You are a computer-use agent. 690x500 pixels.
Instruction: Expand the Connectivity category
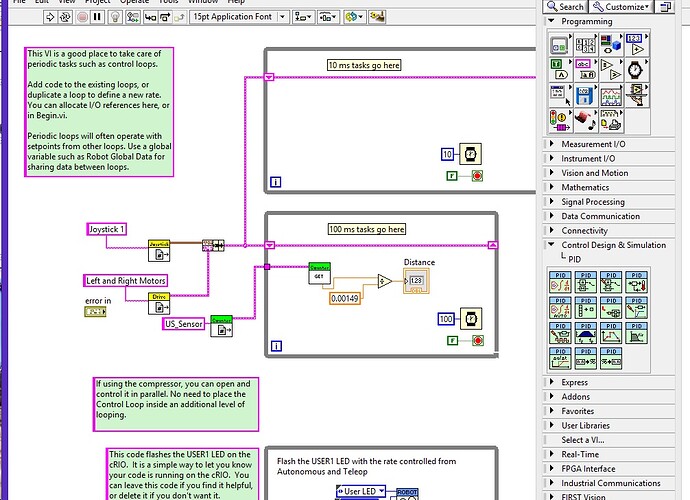(609, 231)
